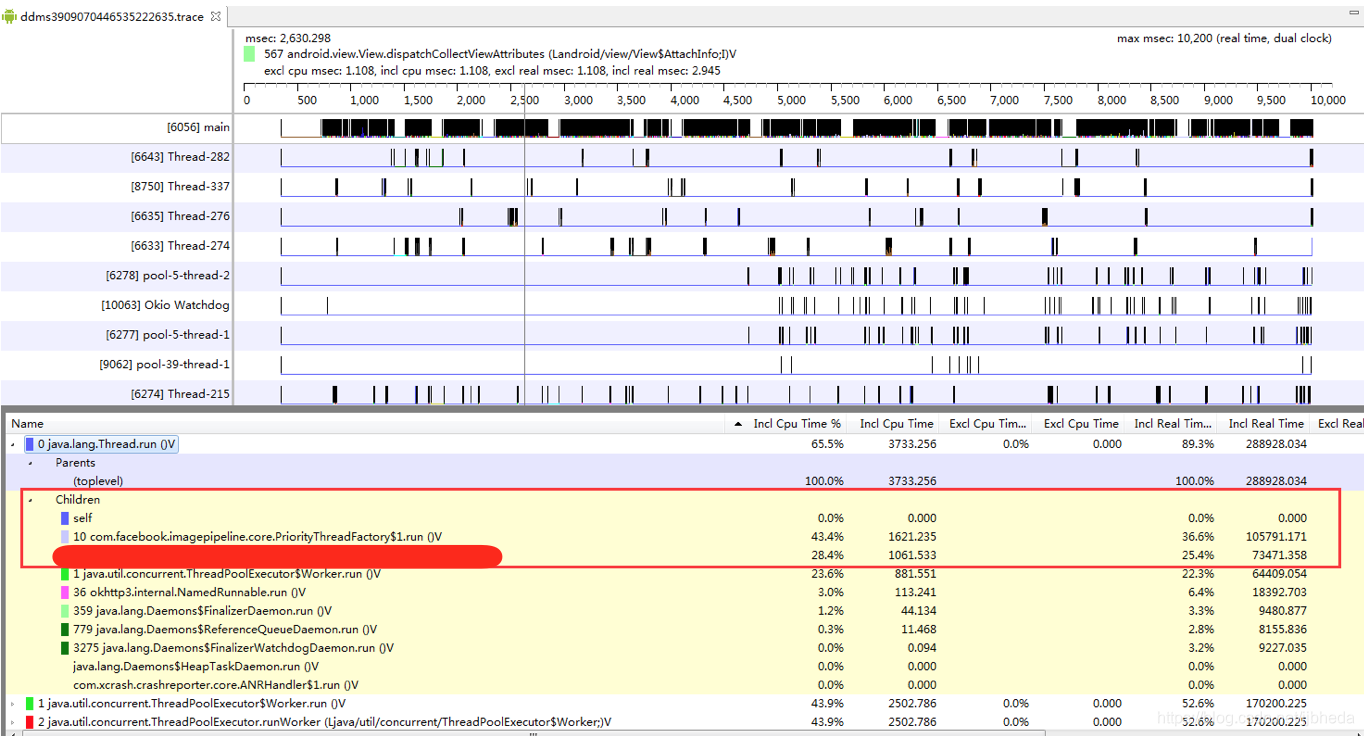The height and width of the screenshot is (736, 1364).
Task: Click blue swatch of java.lang.Thread.run
Action: point(29,444)
